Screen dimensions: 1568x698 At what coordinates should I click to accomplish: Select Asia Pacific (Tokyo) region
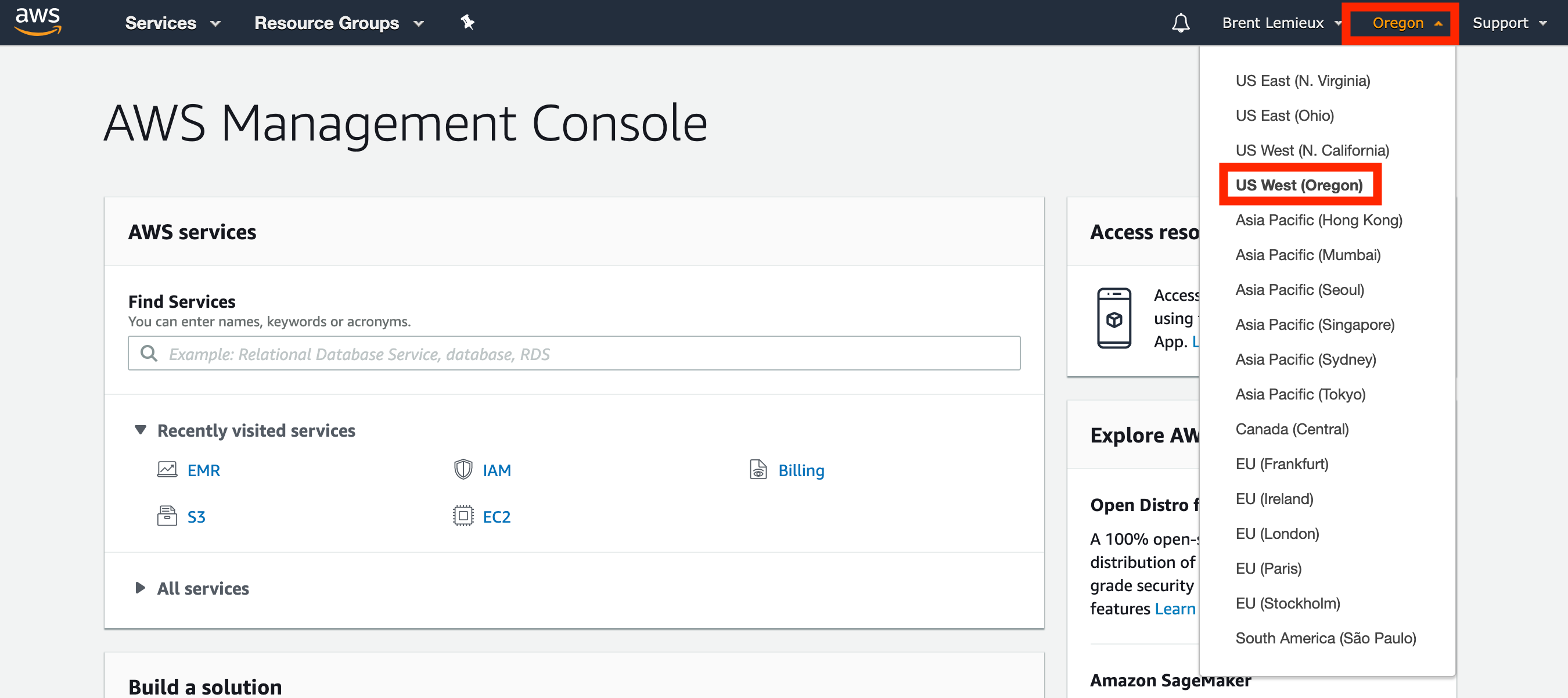click(1300, 394)
